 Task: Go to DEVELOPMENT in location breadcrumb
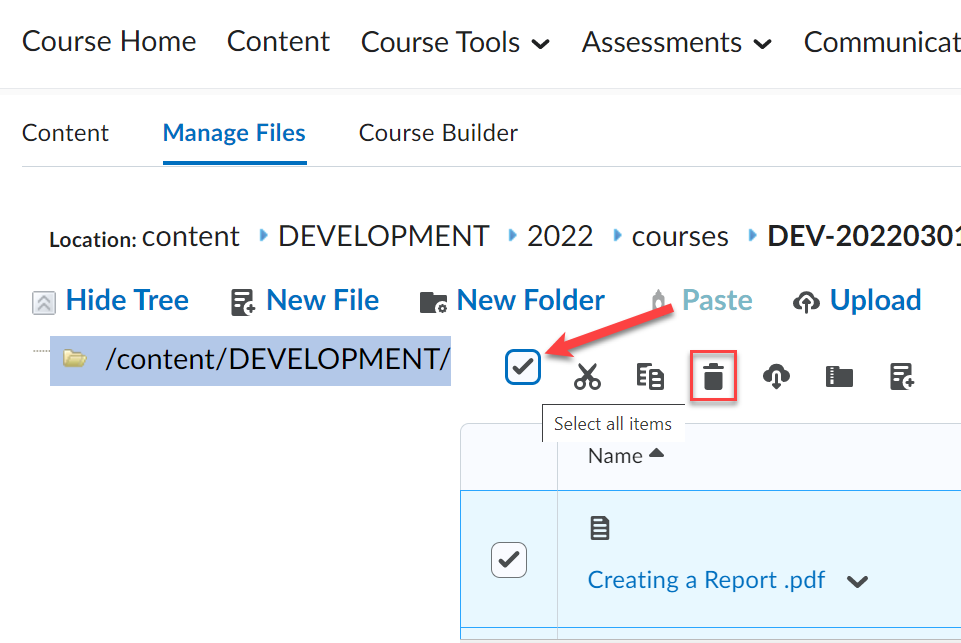(x=384, y=237)
